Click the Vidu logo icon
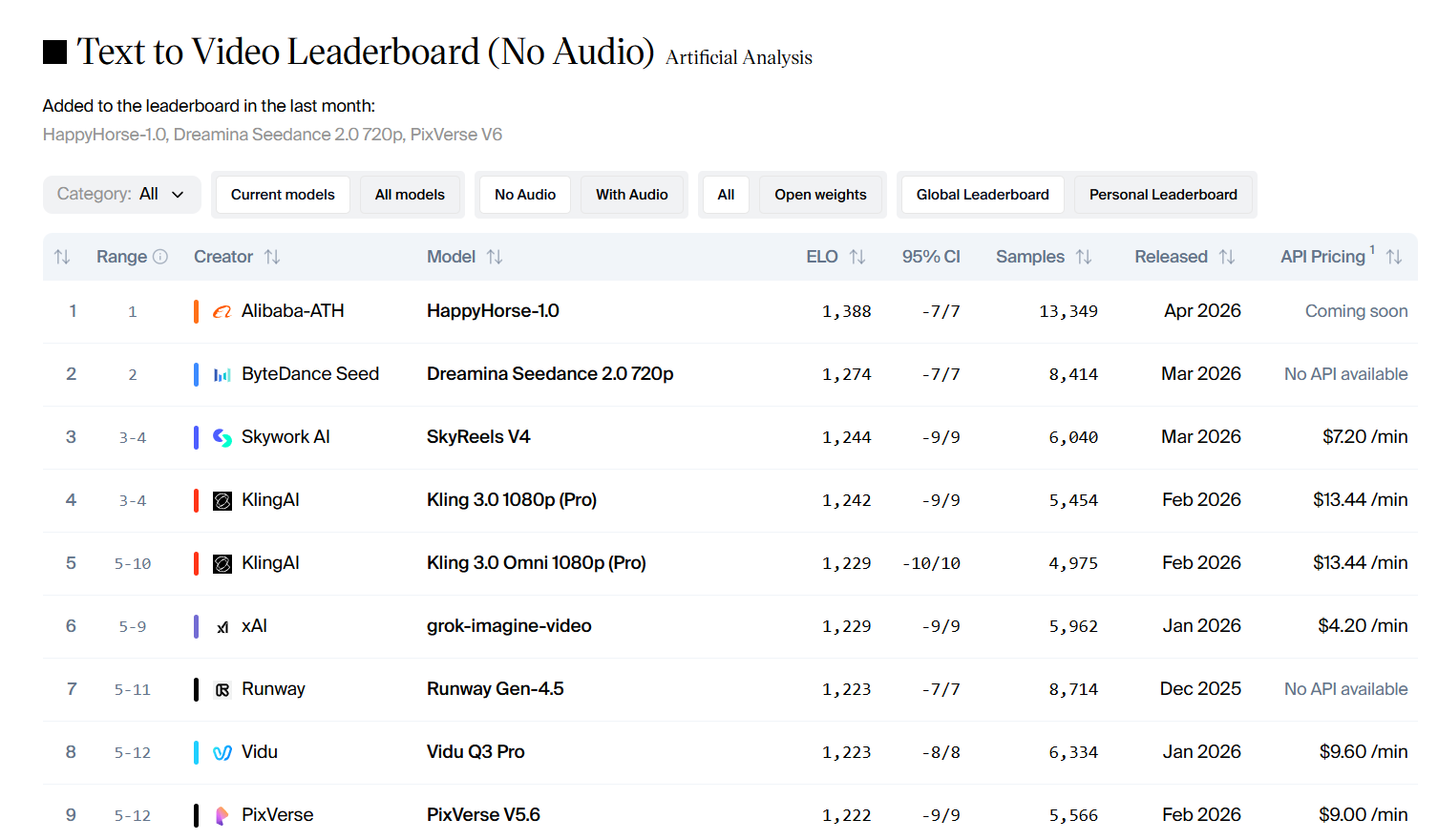The height and width of the screenshot is (840, 1438). [222, 752]
